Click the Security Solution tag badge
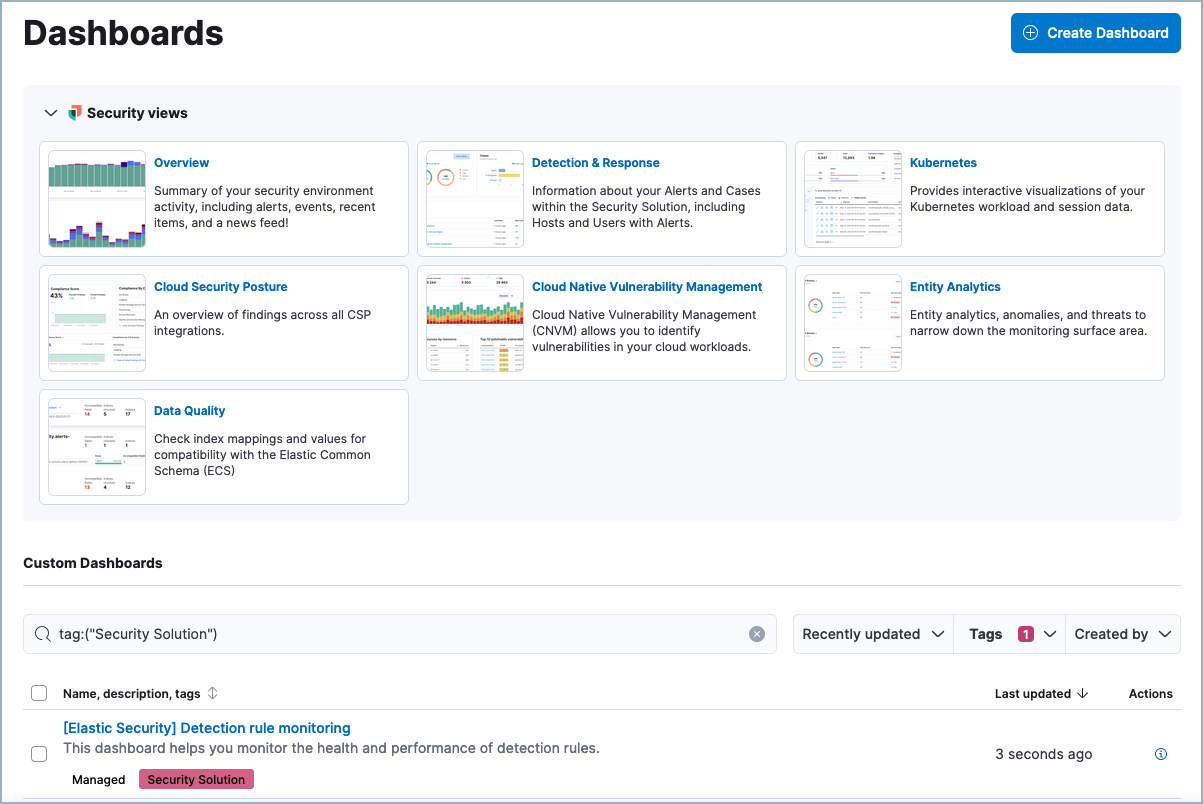The height and width of the screenshot is (804, 1203). click(x=196, y=779)
